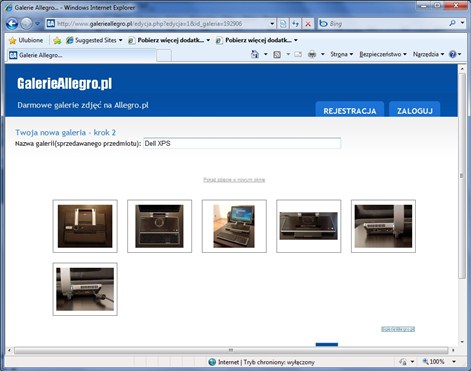
Task: Click the RSS feeds icon
Action: pyautogui.click(x=277, y=54)
